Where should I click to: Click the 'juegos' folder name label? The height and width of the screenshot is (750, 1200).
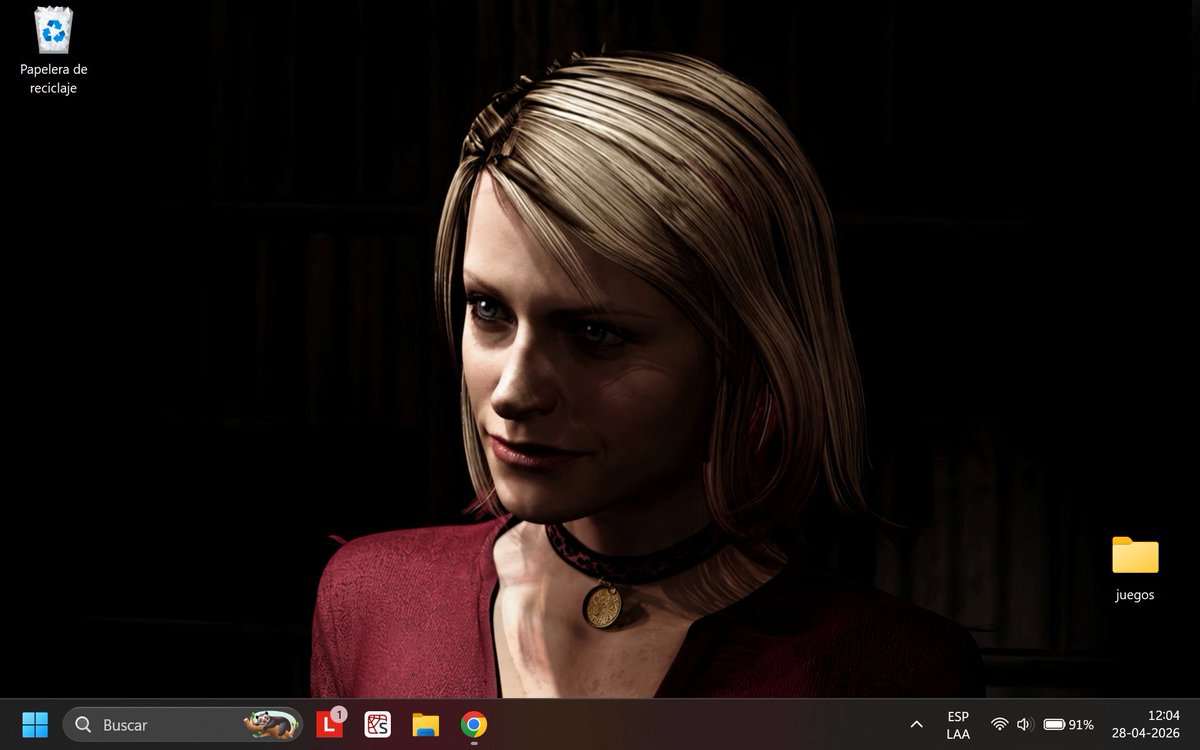click(1135, 595)
